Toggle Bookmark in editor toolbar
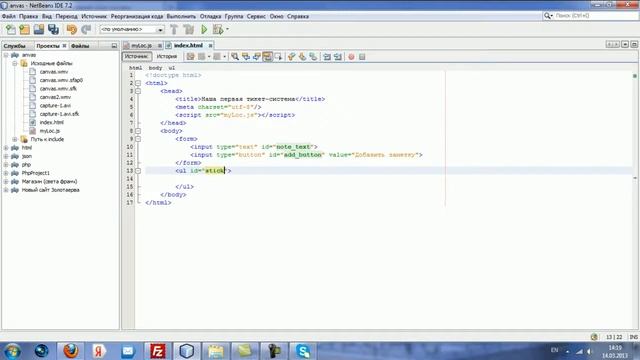The height and width of the screenshot is (360, 640). tap(313, 57)
